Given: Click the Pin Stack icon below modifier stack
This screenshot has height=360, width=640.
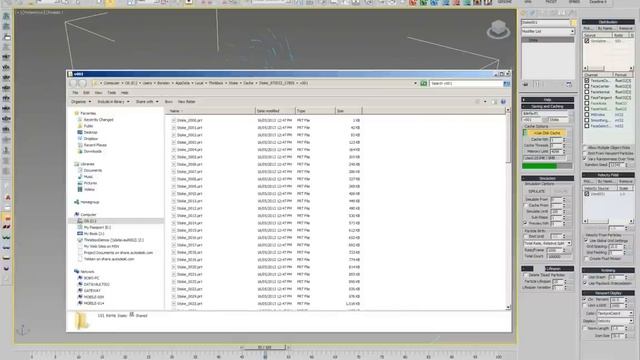Looking at the screenshot, I should coord(526,84).
